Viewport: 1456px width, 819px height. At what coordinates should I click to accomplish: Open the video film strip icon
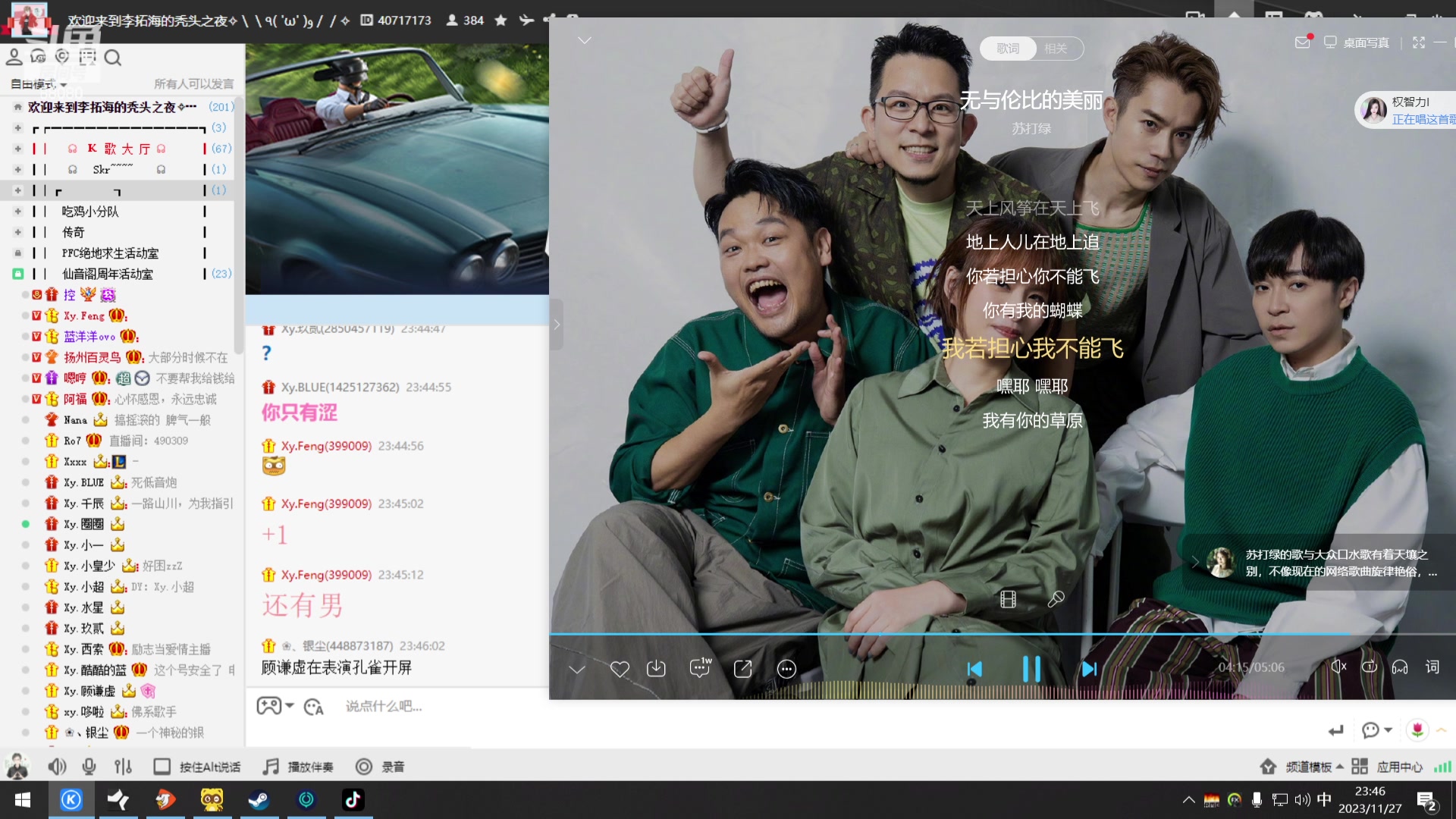point(1008,600)
